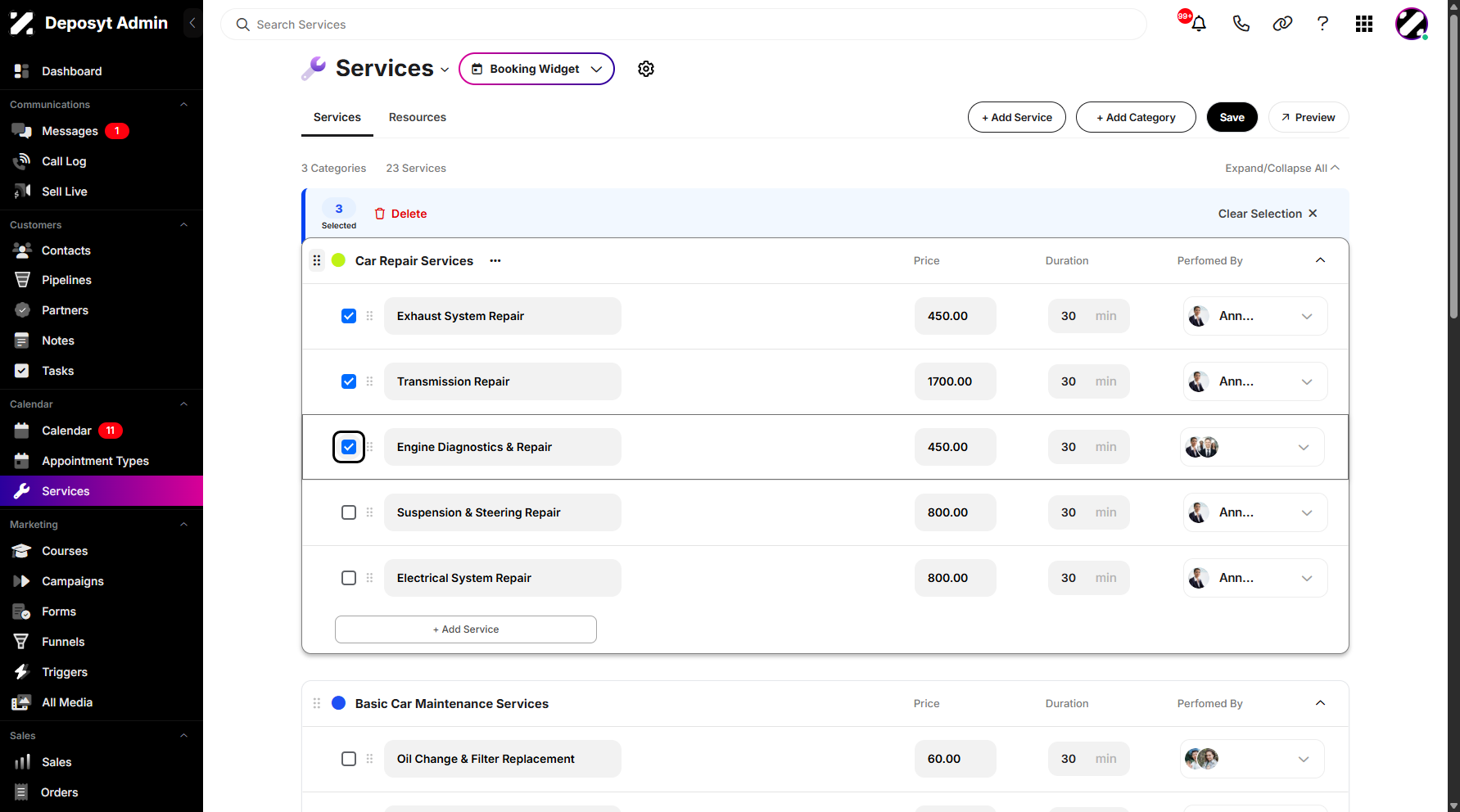The image size is (1460, 812).
Task: Edit price field of Transmission Repair
Action: point(956,381)
